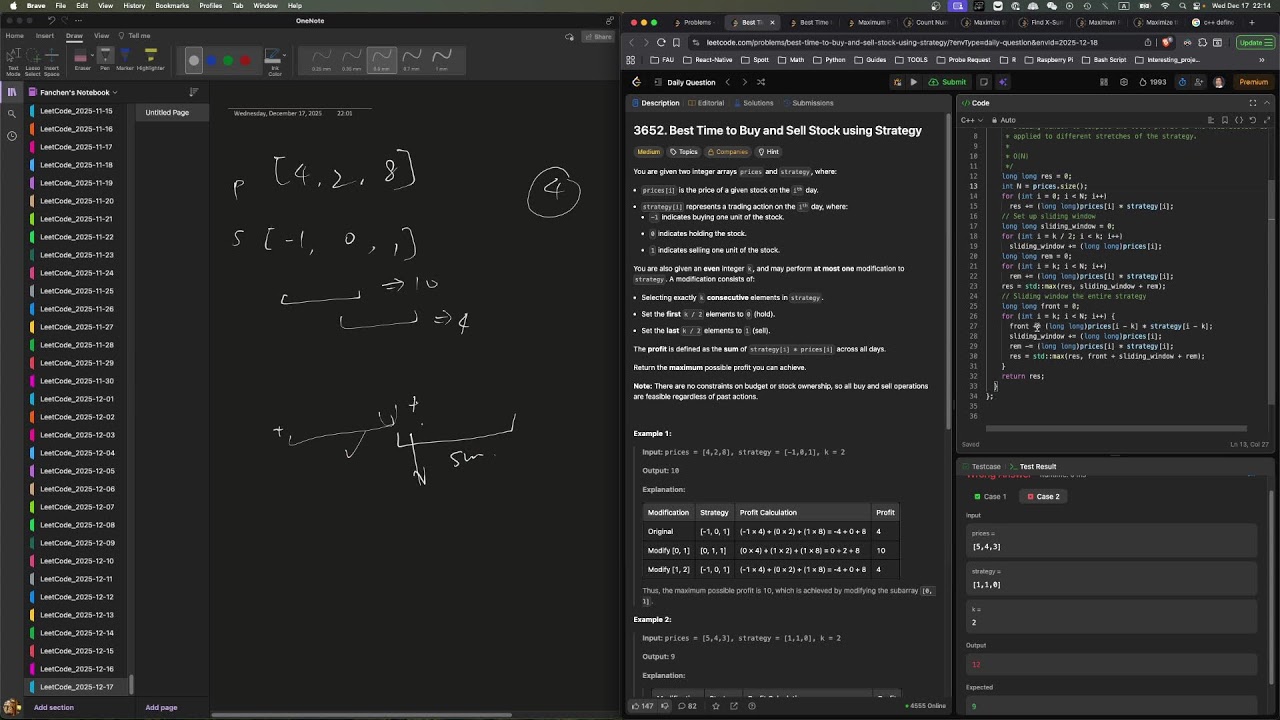1280x720 pixels.
Task: Click the AI sparkle icon in LeetCode toolbar
Action: 1003,82
